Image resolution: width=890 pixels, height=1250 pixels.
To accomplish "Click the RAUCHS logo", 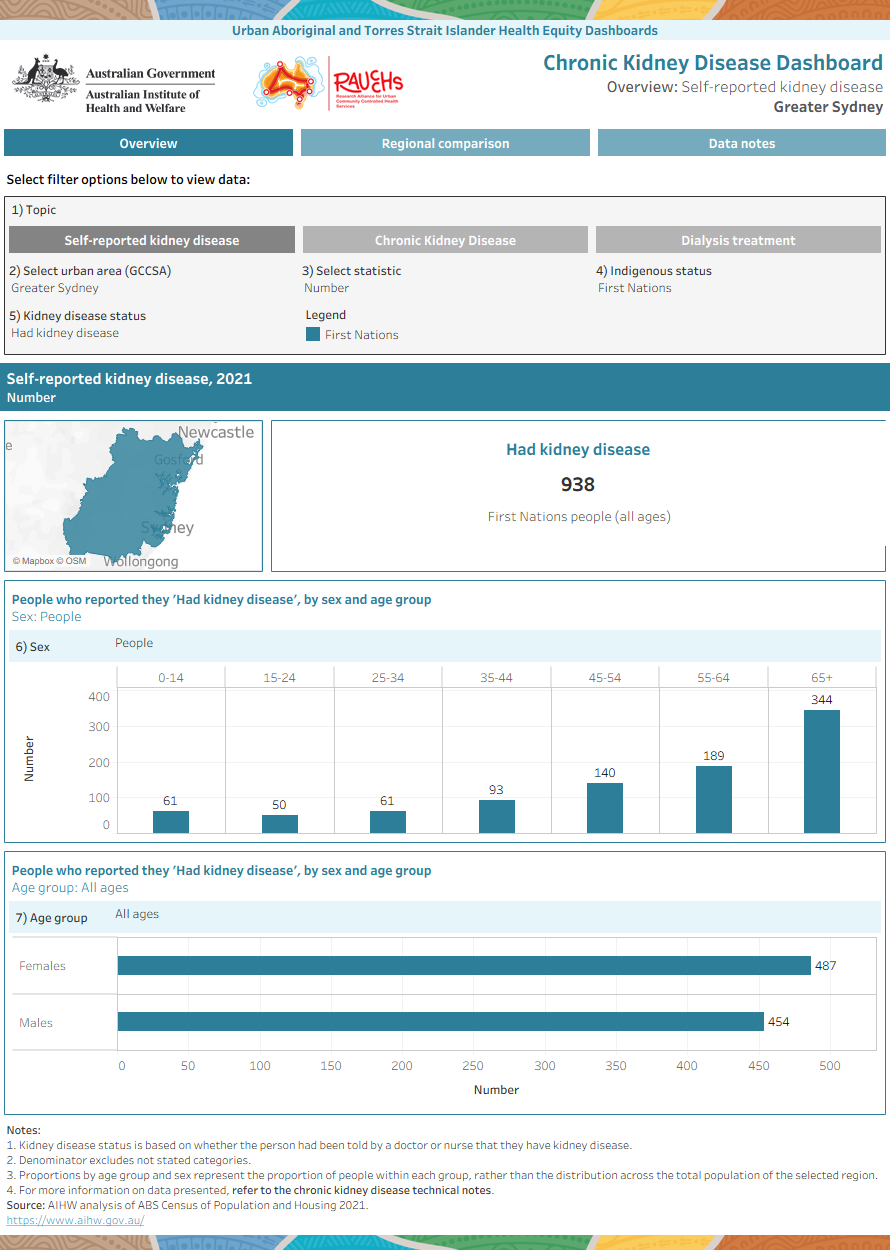I will pos(329,84).
